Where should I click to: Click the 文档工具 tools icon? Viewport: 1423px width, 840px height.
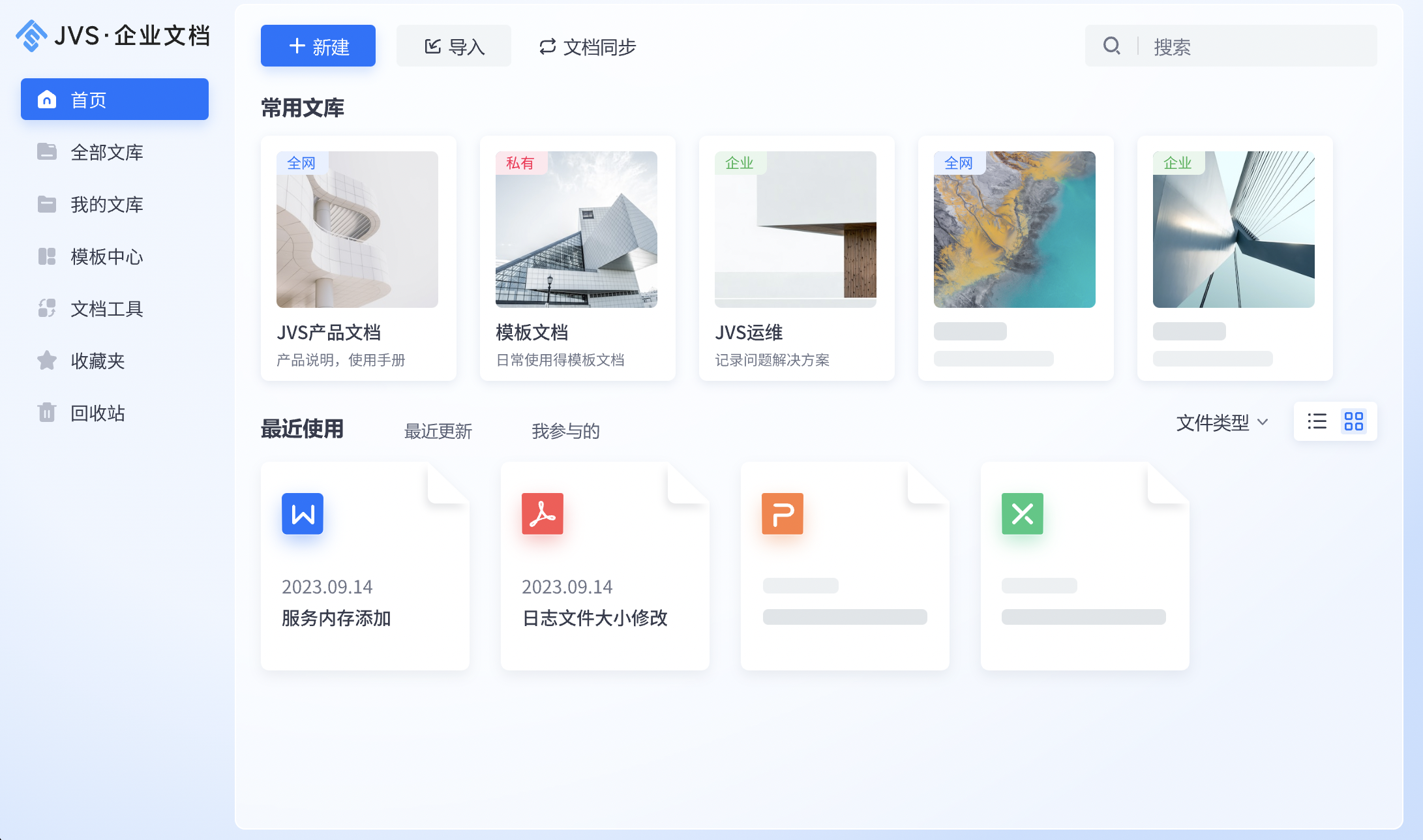tap(47, 308)
